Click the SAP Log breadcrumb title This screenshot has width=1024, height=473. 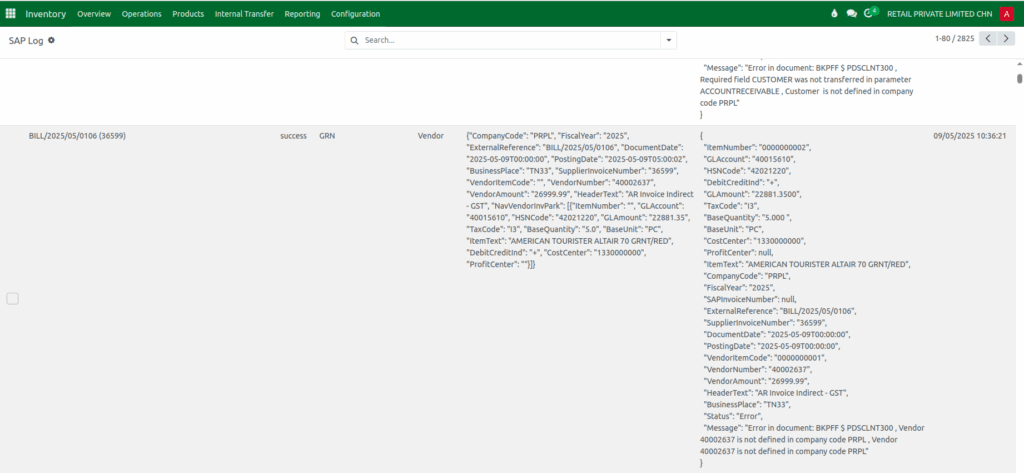pos(26,40)
